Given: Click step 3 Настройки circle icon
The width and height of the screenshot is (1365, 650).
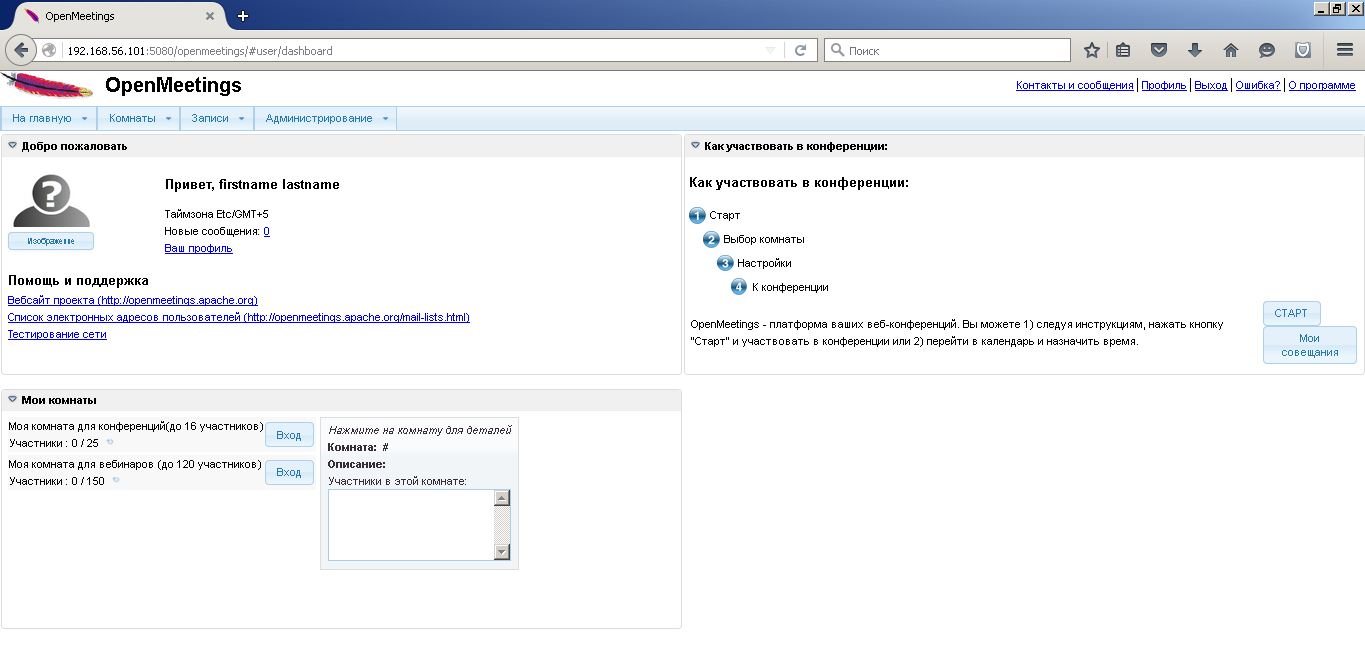Looking at the screenshot, I should pos(726,263).
